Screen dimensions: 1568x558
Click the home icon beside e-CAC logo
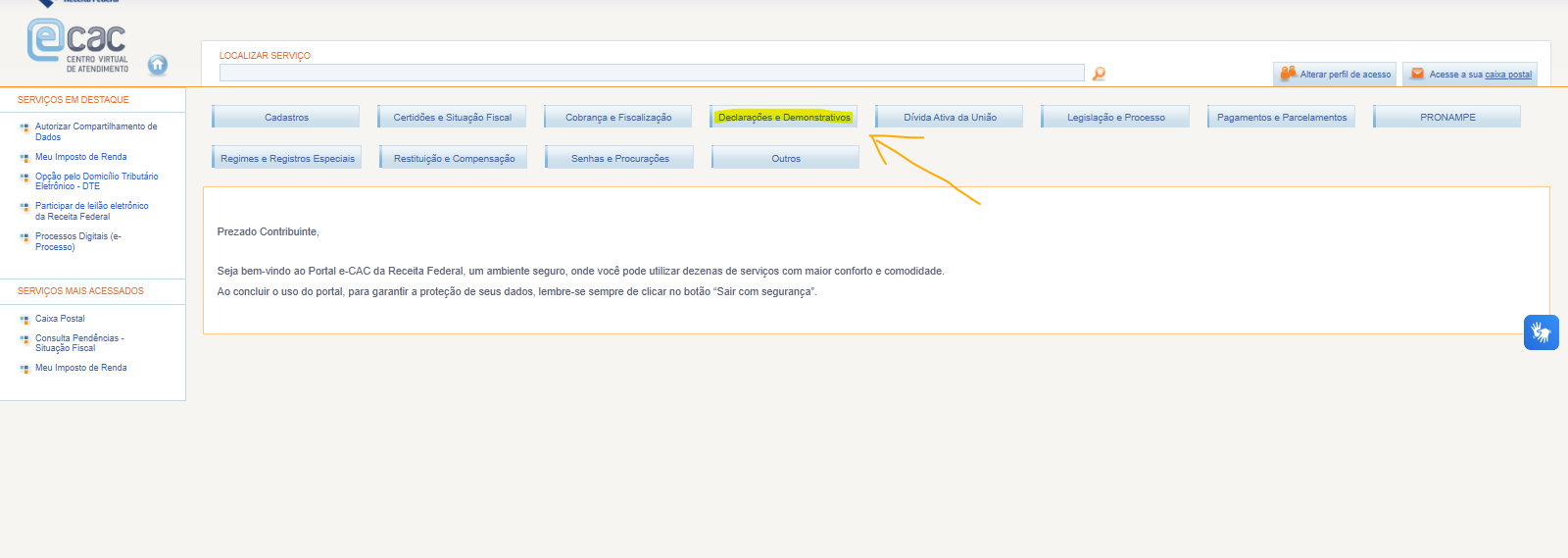[157, 65]
